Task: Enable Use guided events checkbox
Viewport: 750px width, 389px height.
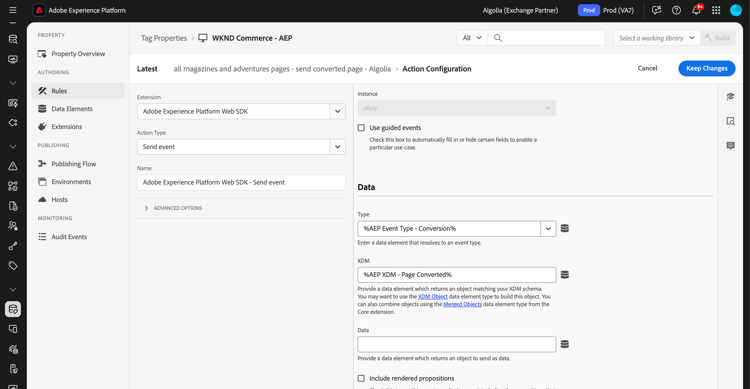Action: click(361, 128)
